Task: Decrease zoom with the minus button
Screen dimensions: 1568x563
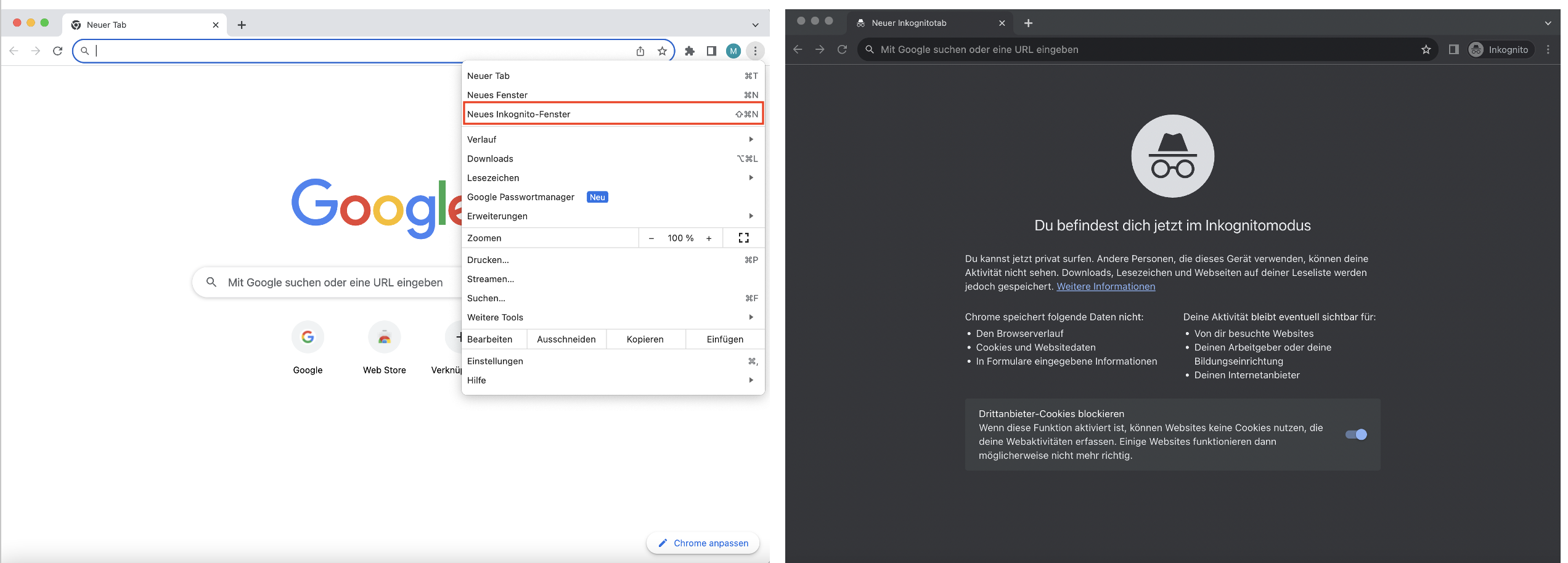Action: (x=651, y=238)
